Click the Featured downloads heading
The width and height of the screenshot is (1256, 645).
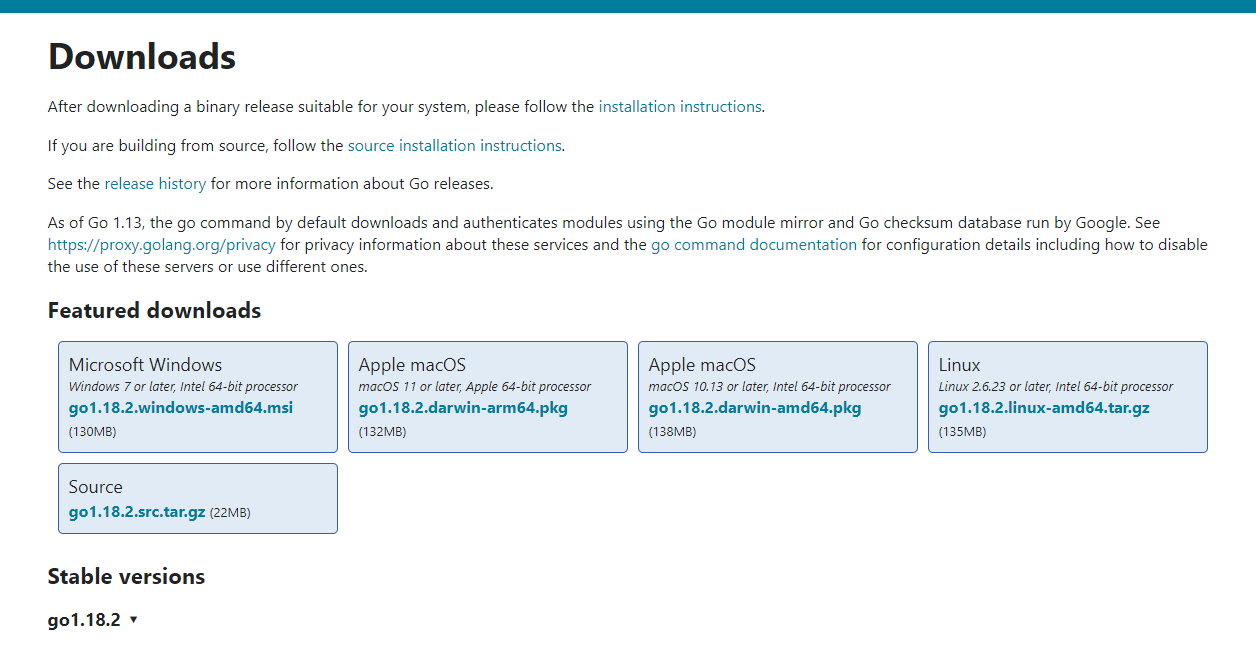tap(154, 311)
